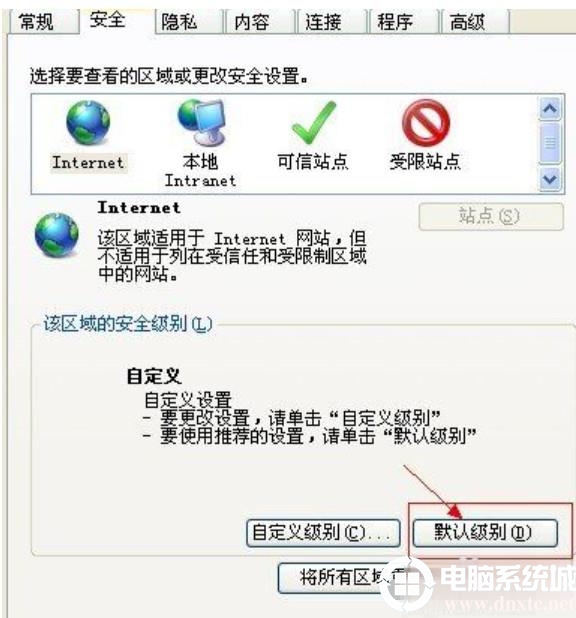Go to the 连接 tab
This screenshot has height=618, width=576.
[x=323, y=22]
